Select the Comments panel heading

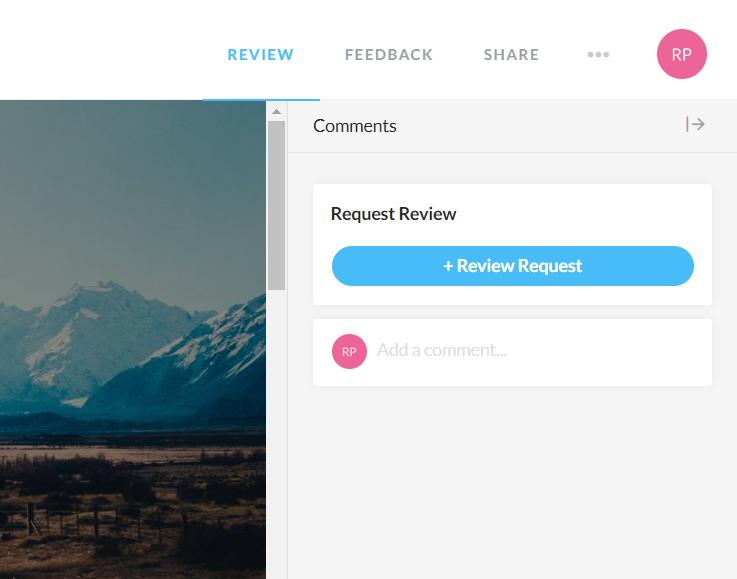click(355, 126)
